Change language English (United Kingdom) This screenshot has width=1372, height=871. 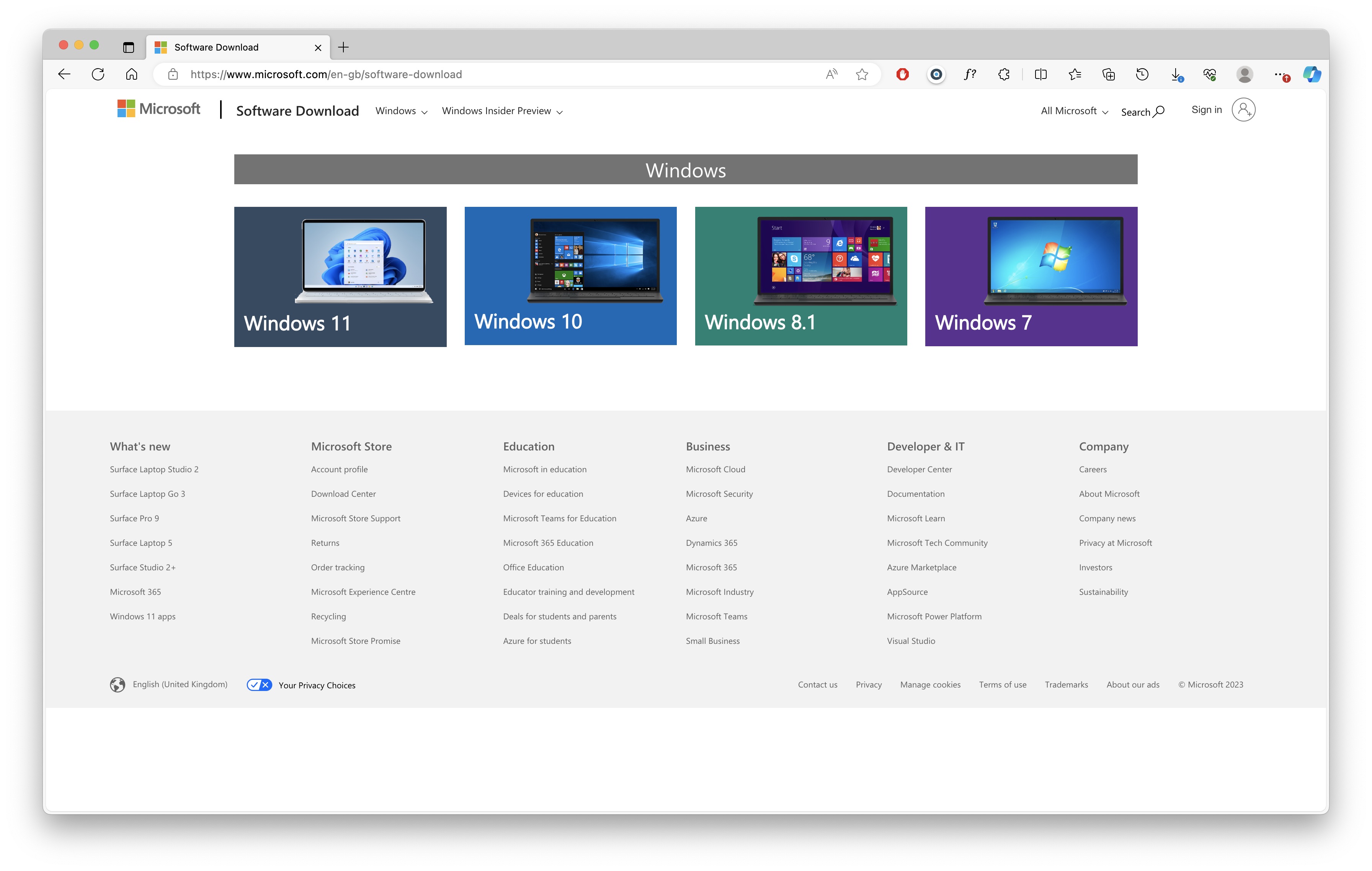(180, 684)
